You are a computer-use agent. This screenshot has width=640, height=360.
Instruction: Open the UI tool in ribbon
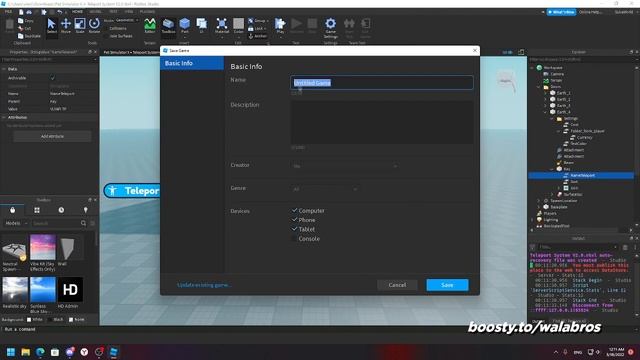(202, 25)
